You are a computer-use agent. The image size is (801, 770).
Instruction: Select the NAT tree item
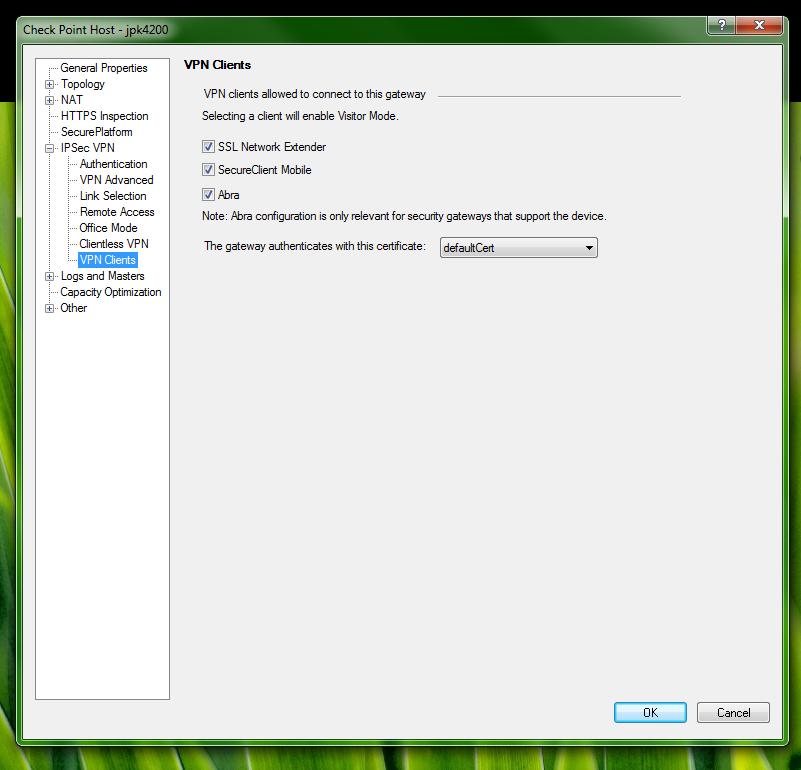(x=72, y=100)
